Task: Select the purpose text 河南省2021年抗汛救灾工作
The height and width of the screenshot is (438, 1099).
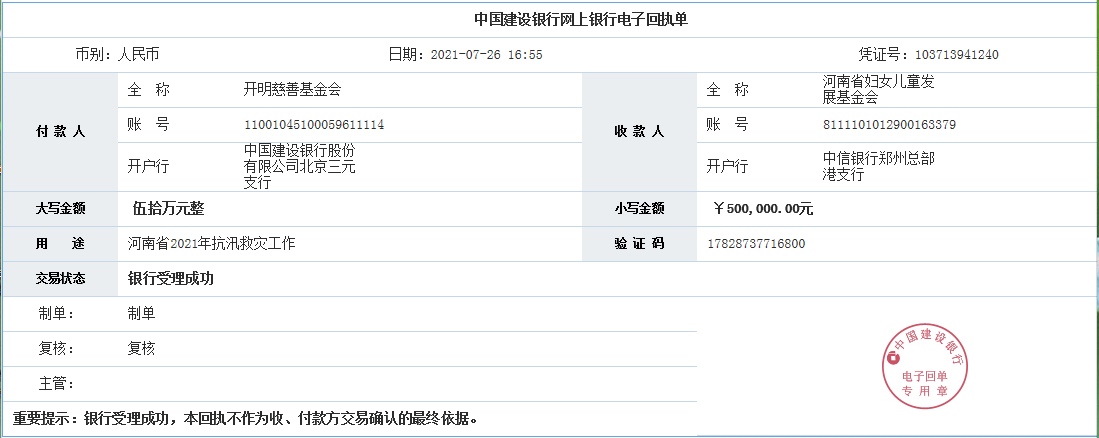Action: 211,244
